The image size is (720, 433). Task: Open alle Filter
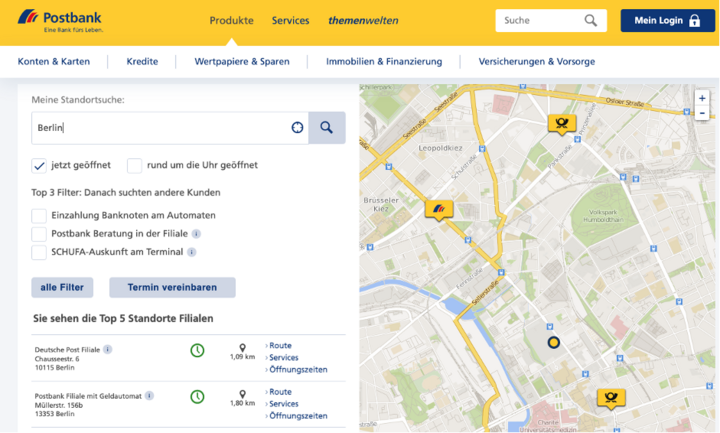click(62, 287)
